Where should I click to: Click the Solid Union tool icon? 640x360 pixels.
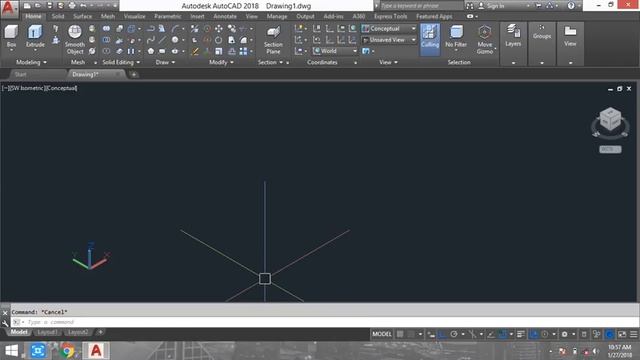click(x=106, y=29)
